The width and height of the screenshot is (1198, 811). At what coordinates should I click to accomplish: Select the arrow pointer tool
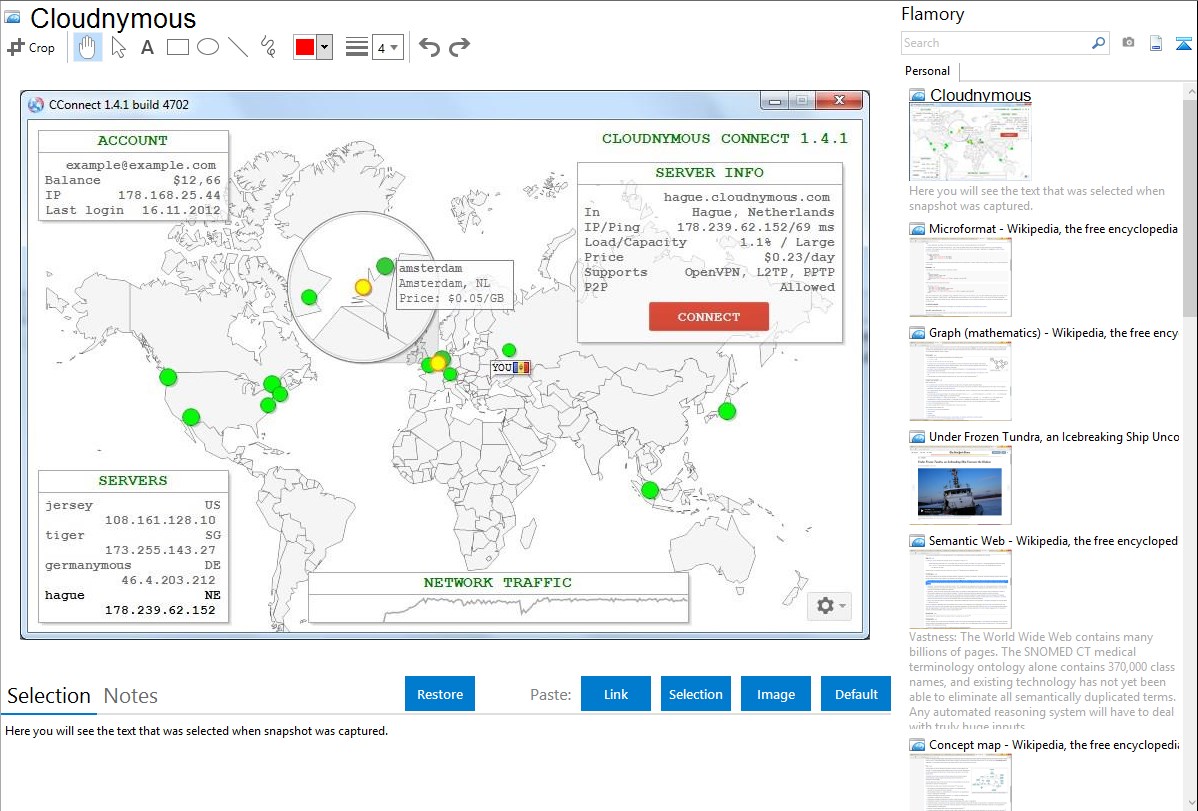coord(118,47)
